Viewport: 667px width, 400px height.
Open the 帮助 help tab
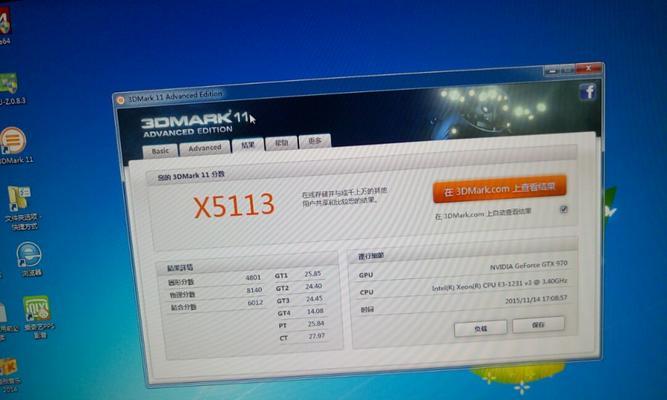point(281,143)
